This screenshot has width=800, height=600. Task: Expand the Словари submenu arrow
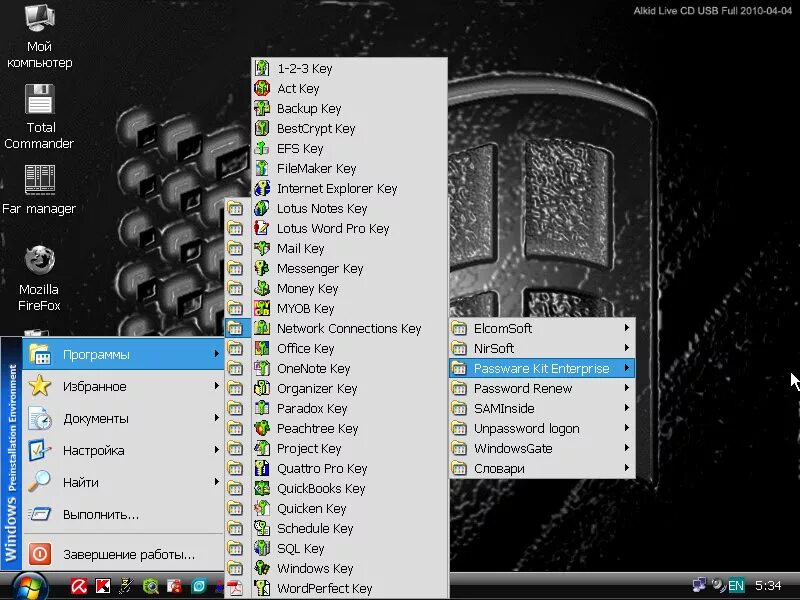(627, 468)
